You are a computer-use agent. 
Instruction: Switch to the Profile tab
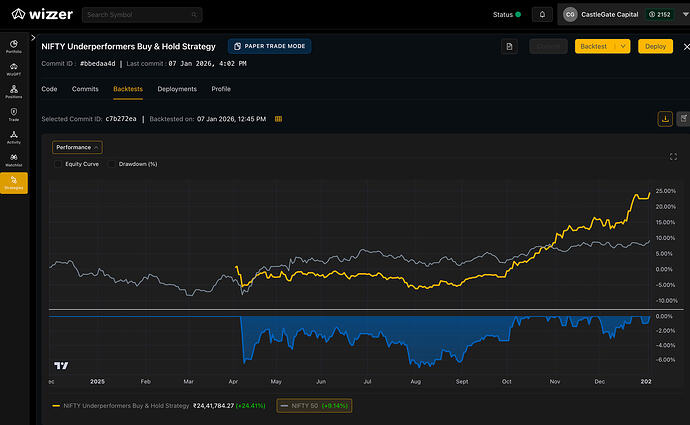pyautogui.click(x=221, y=89)
